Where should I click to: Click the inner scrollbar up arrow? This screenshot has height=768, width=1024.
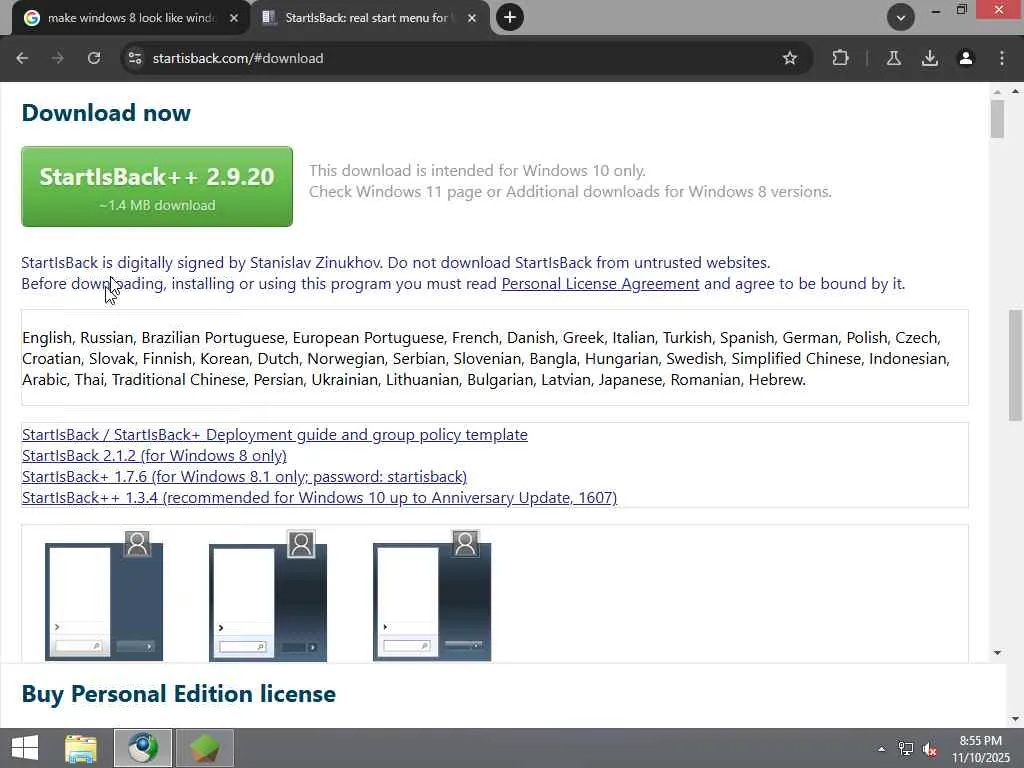tap(997, 91)
